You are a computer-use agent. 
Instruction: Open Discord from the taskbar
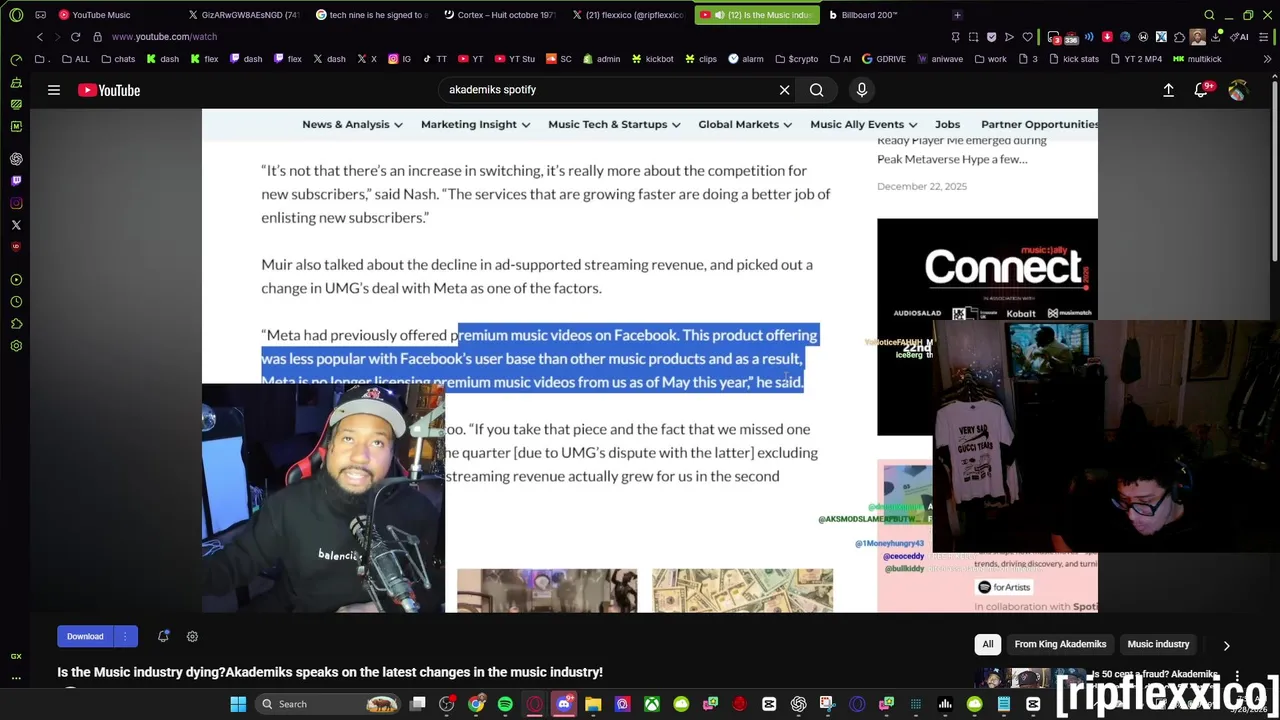point(564,704)
